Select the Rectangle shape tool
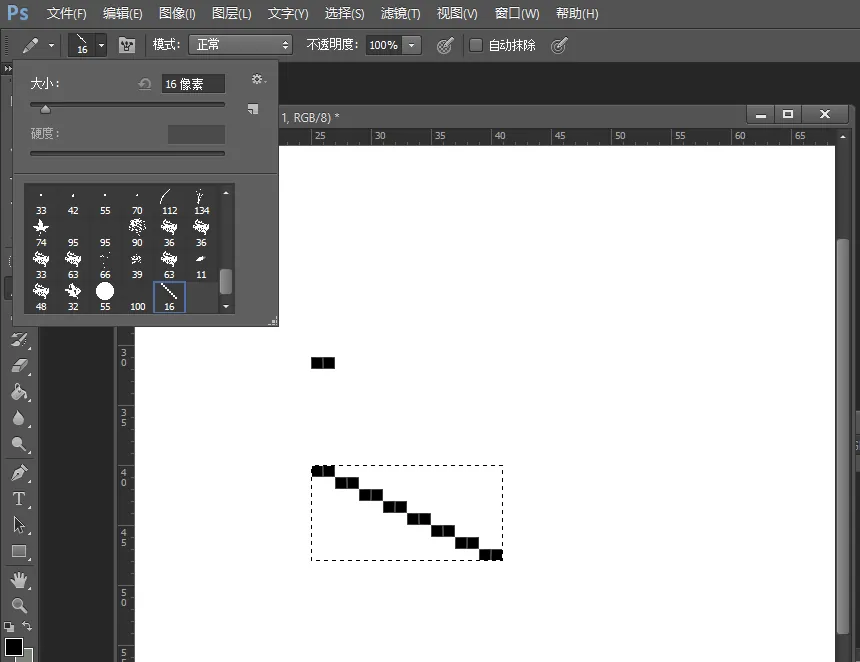 point(19,551)
